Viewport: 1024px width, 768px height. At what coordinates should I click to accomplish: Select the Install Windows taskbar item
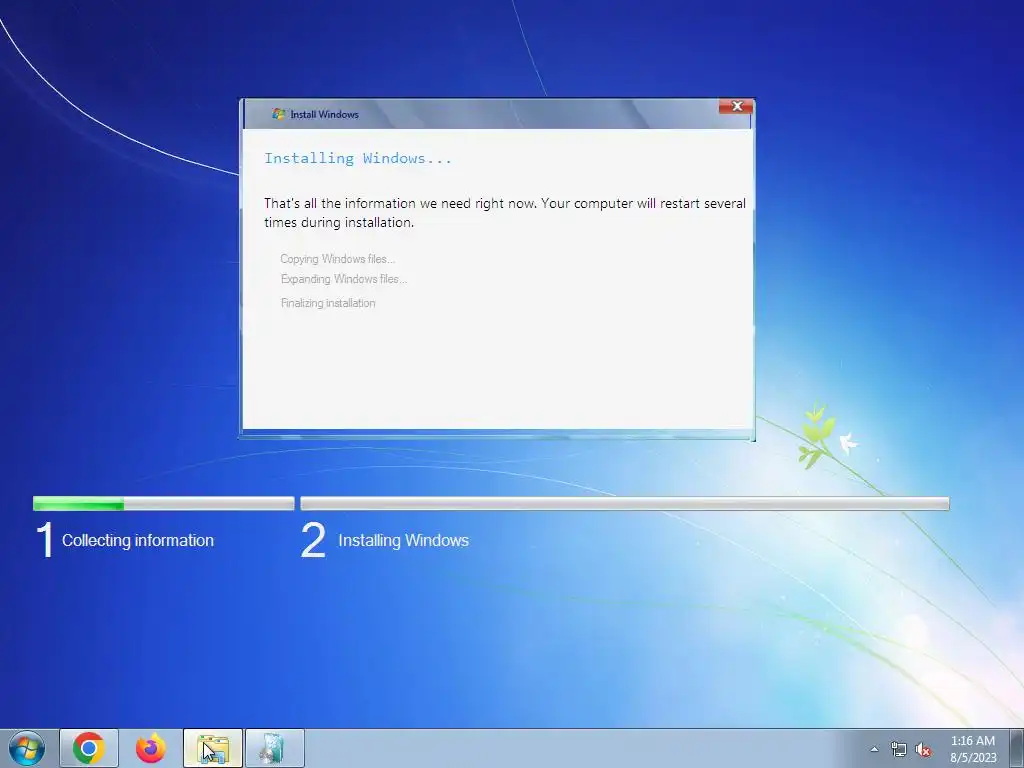coord(274,748)
